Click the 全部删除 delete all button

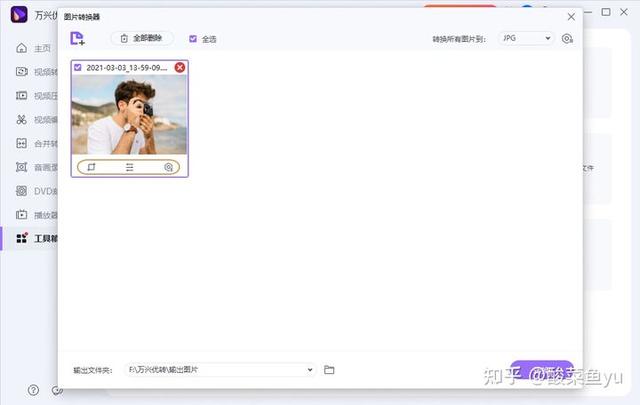click(142, 38)
